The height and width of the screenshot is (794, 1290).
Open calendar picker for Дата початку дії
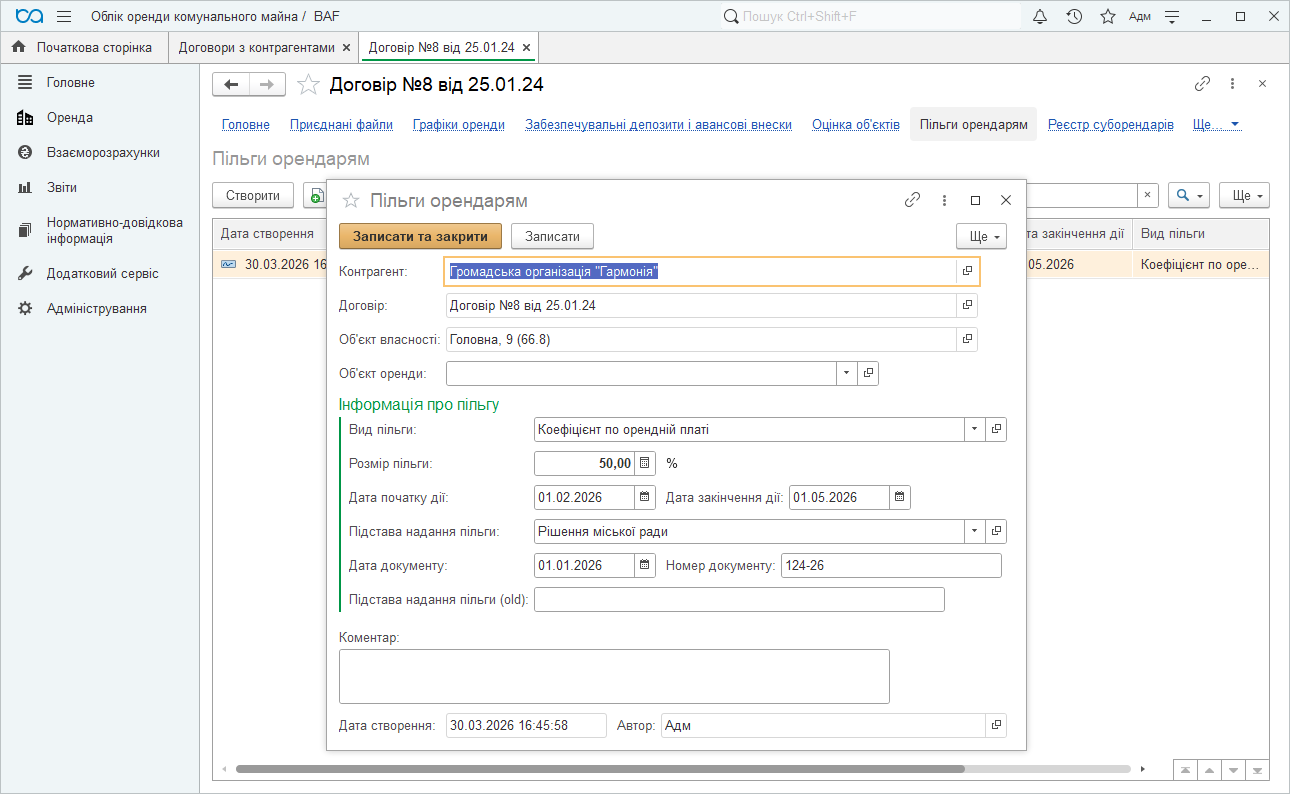click(x=645, y=497)
